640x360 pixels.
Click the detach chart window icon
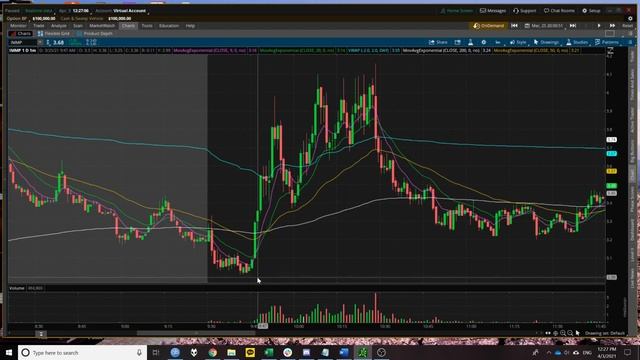458,42
